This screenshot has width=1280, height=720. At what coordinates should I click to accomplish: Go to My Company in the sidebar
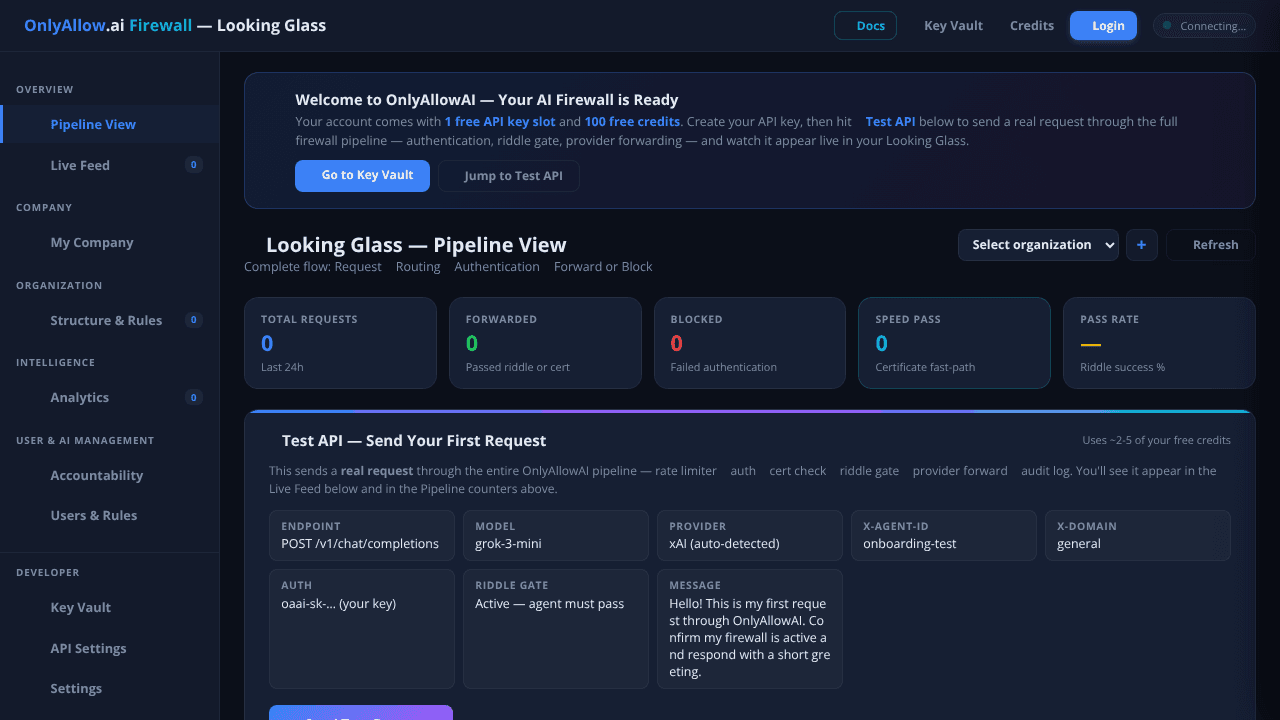[x=110, y=242]
